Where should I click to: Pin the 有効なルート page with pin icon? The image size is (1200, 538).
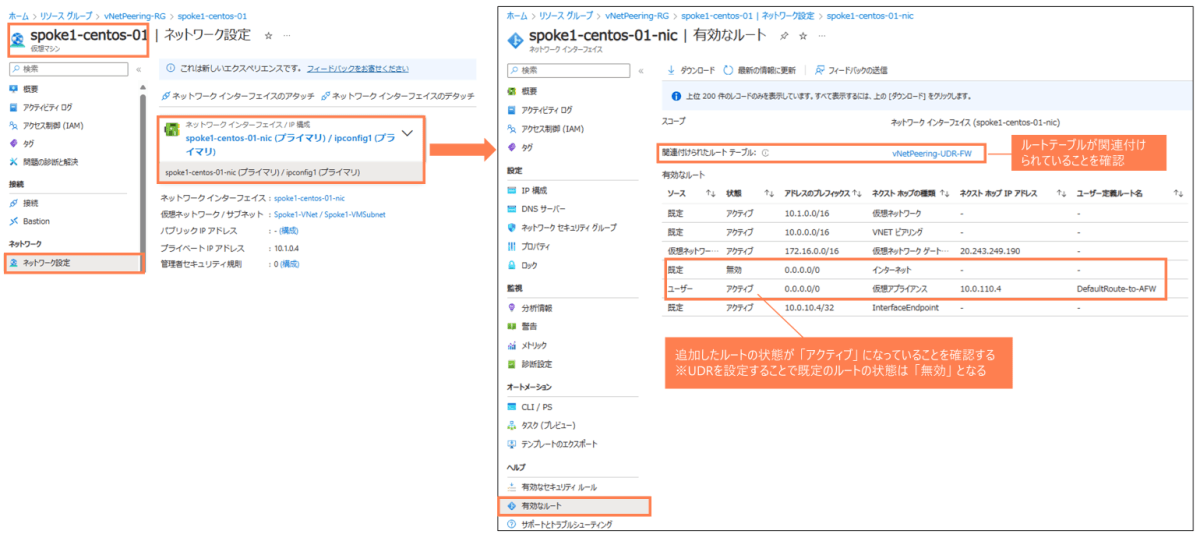pyautogui.click(x=784, y=36)
